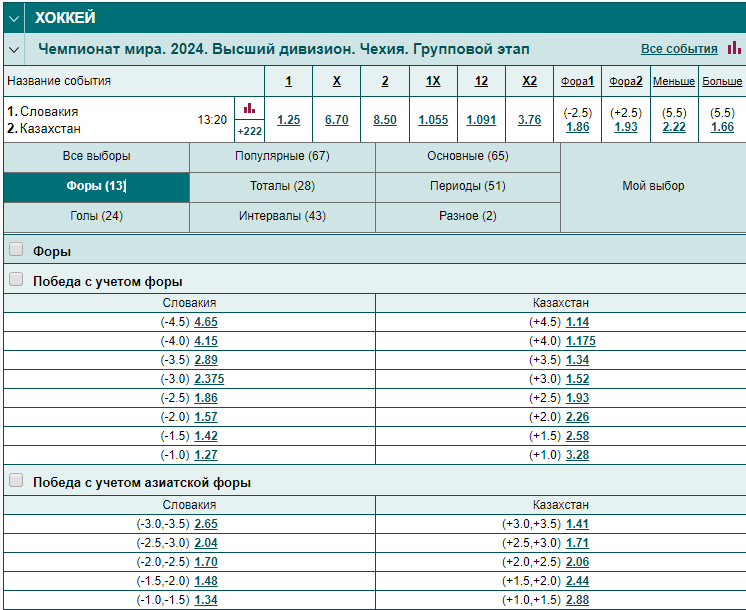The image size is (746, 610).
Task: Pick under 5.5 total odds 2.22
Action: [674, 128]
